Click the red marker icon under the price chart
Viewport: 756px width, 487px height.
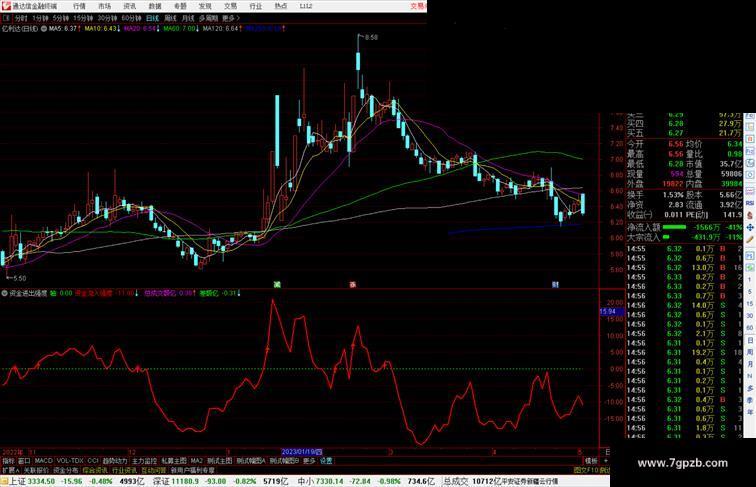pos(352,284)
